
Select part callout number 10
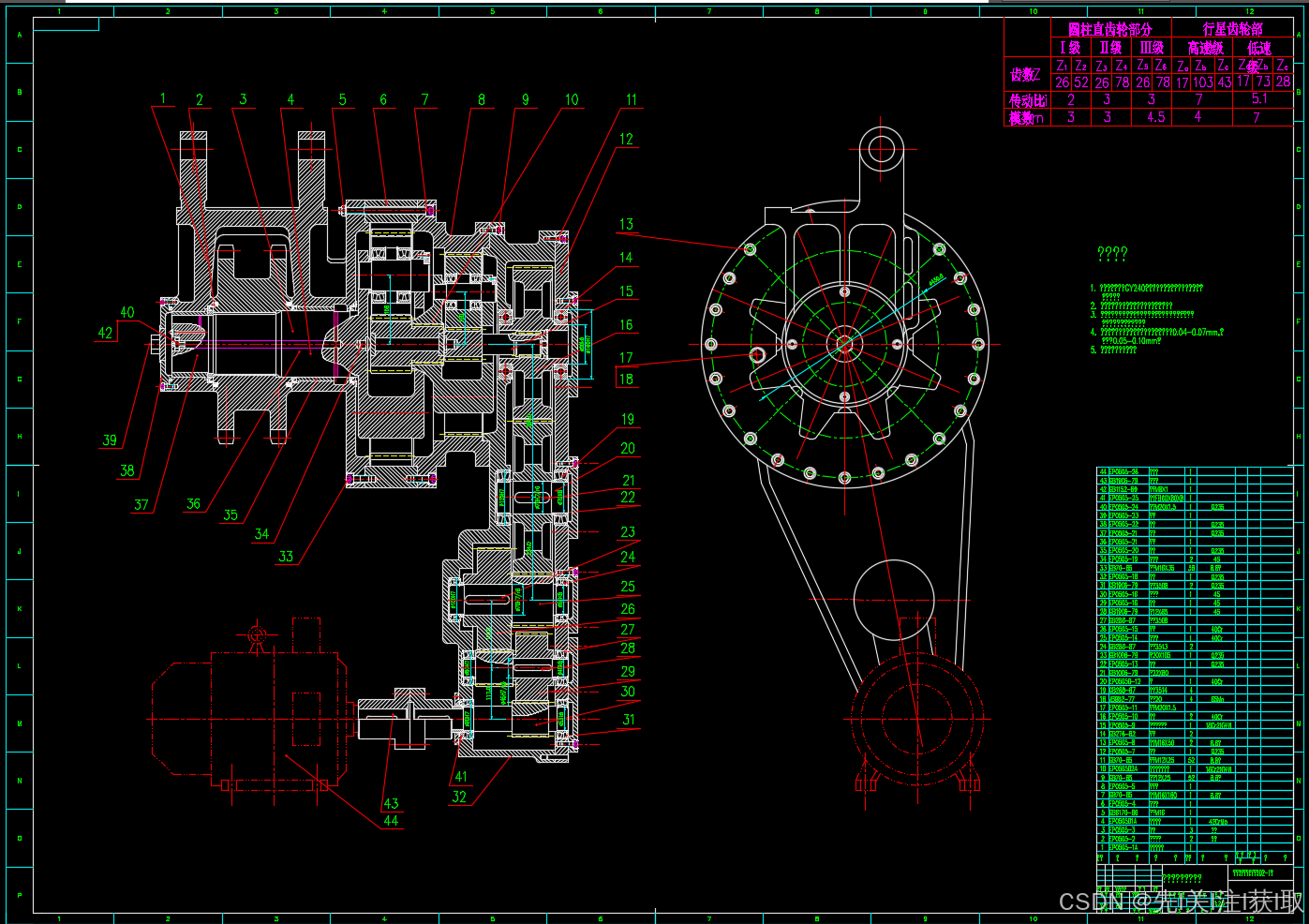click(x=572, y=99)
